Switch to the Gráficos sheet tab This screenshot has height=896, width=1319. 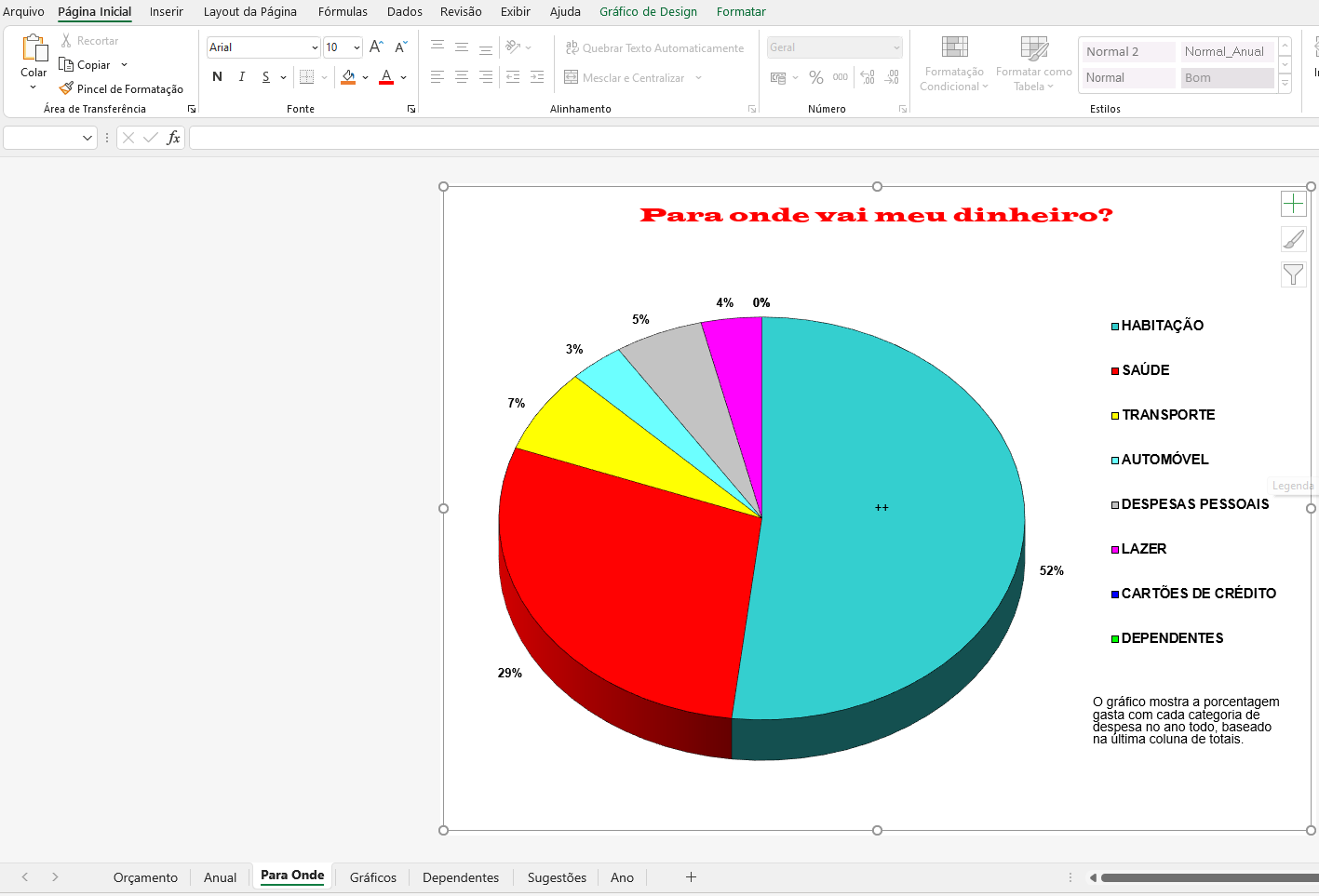(372, 877)
